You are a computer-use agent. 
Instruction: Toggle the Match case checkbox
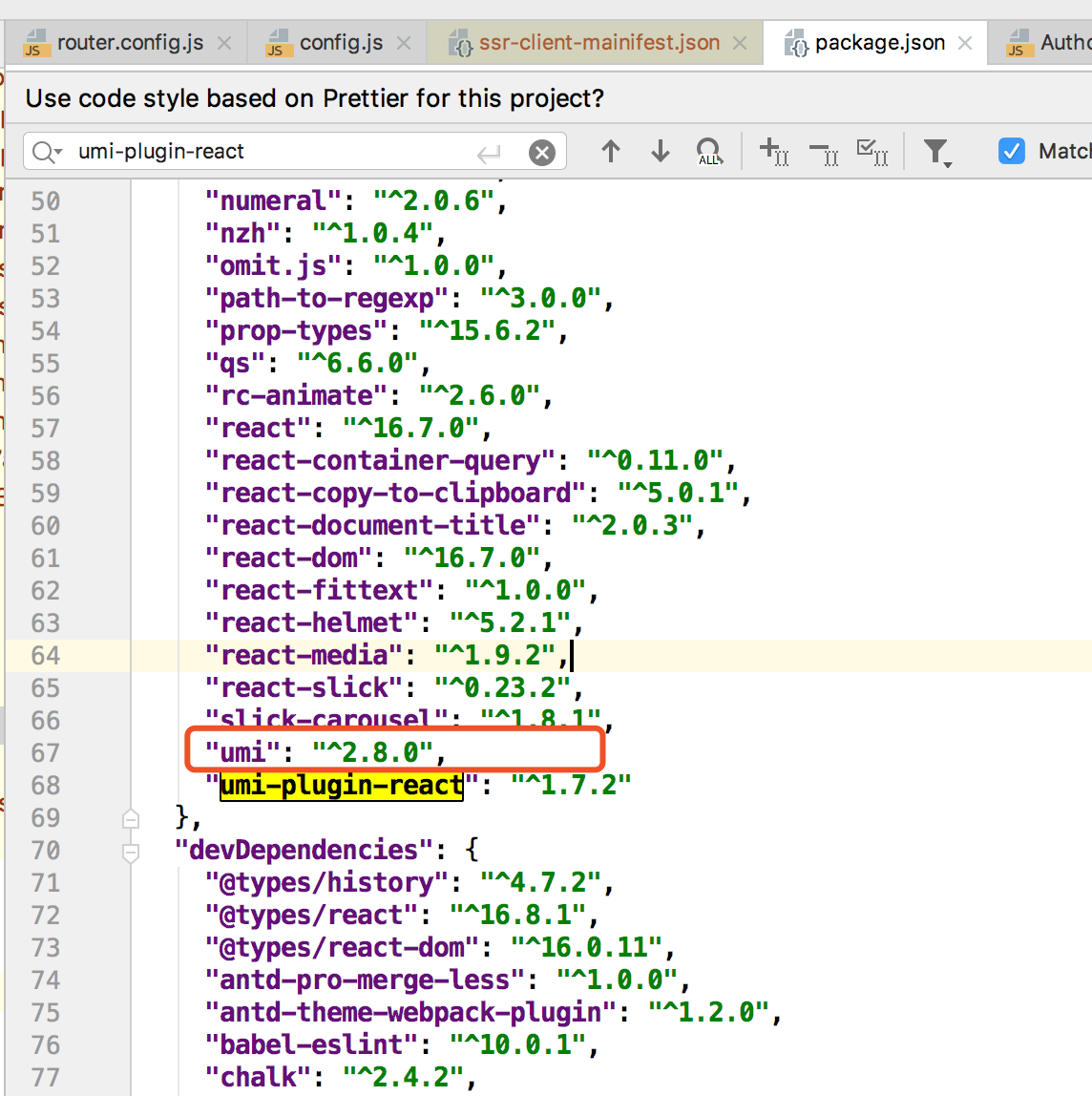[1011, 151]
